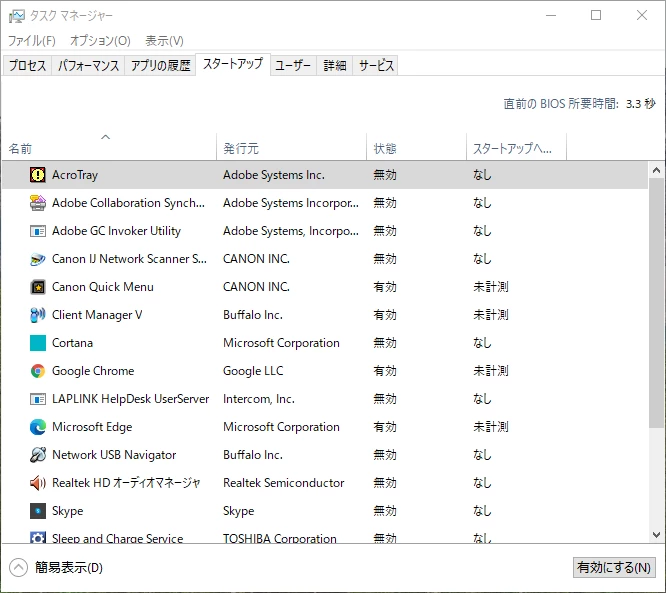This screenshot has width=666, height=593.
Task: Select the Microsoft Edge entry name
Action: 92,427
